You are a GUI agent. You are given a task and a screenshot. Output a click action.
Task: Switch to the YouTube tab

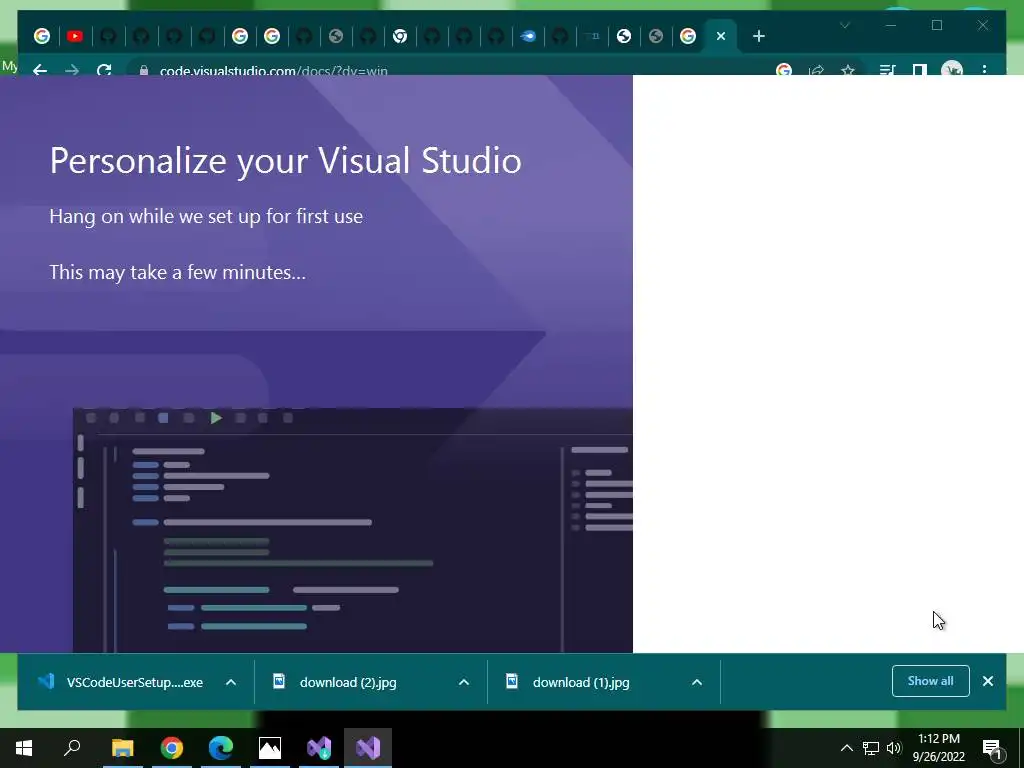tap(75, 37)
